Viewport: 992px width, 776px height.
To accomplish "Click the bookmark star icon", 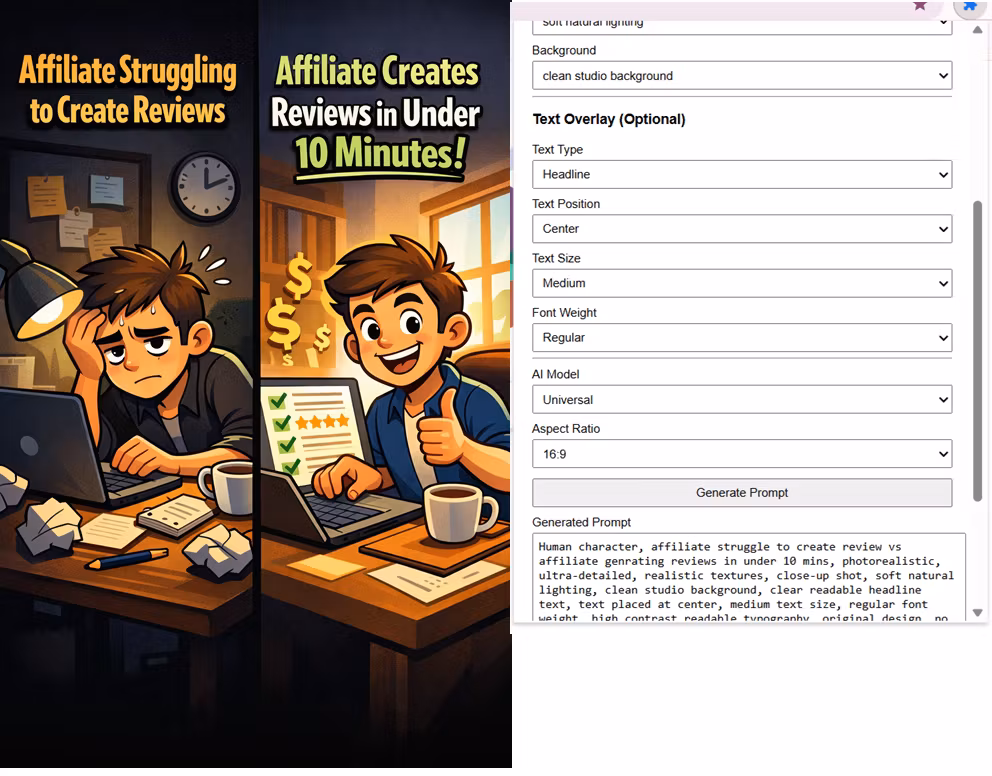I will 920,5.
